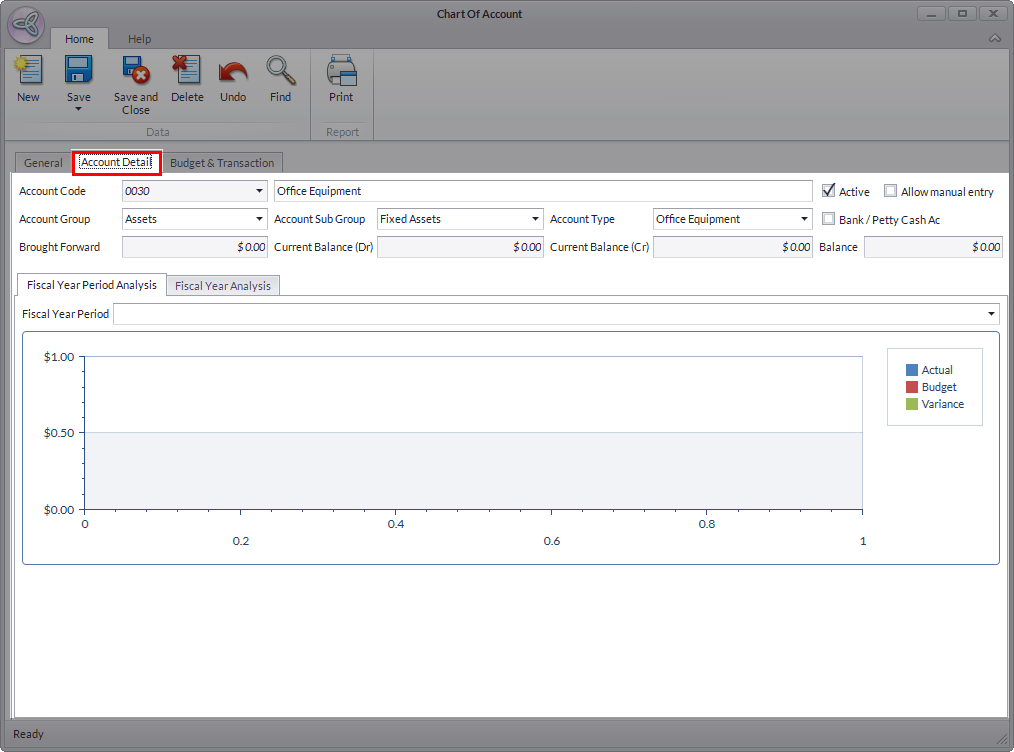The image size is (1014, 752).
Task: Switch to the Budget & Transaction tab
Action: pyautogui.click(x=222, y=163)
